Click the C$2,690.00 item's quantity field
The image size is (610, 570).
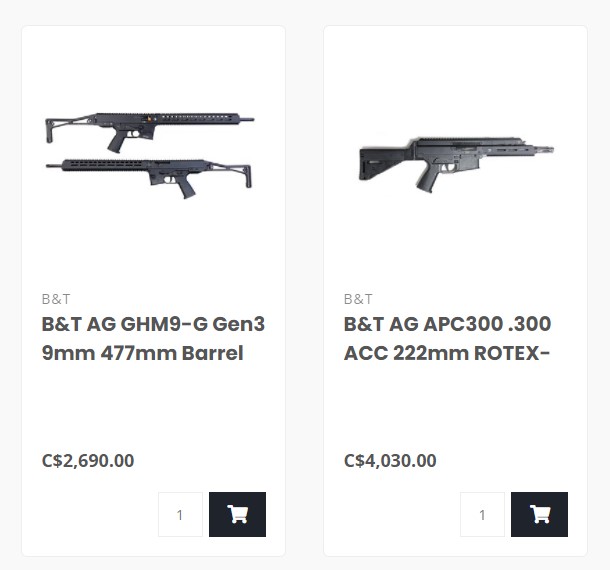pyautogui.click(x=180, y=514)
